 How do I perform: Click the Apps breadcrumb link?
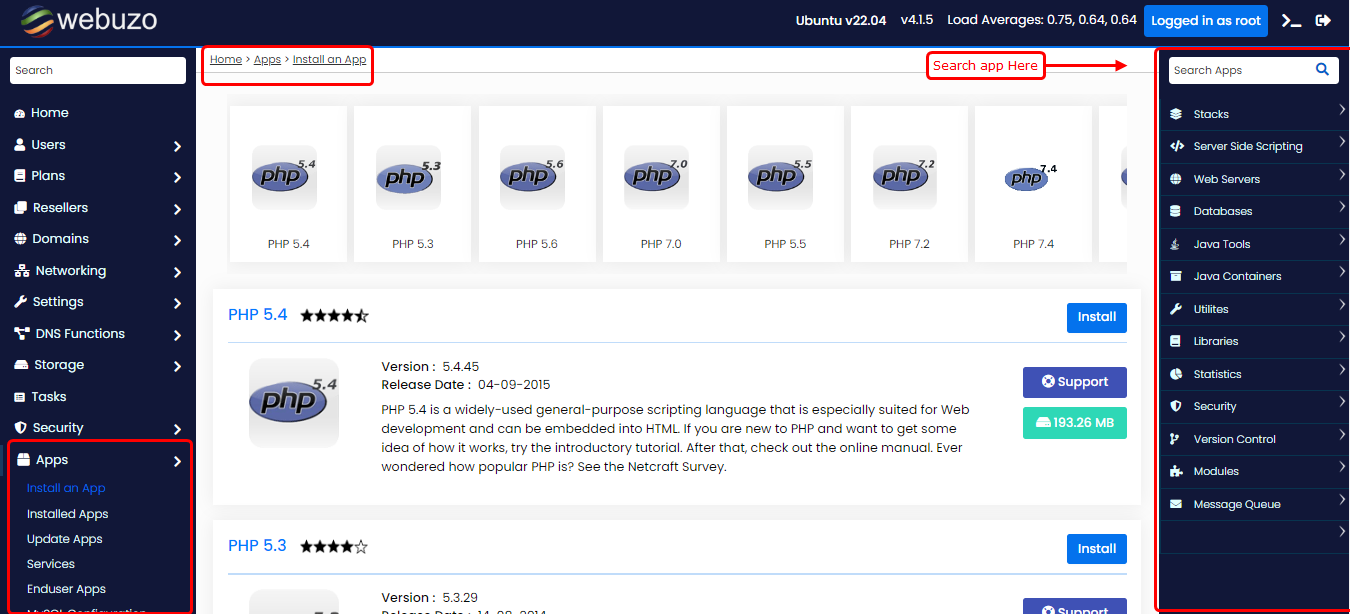point(267,60)
